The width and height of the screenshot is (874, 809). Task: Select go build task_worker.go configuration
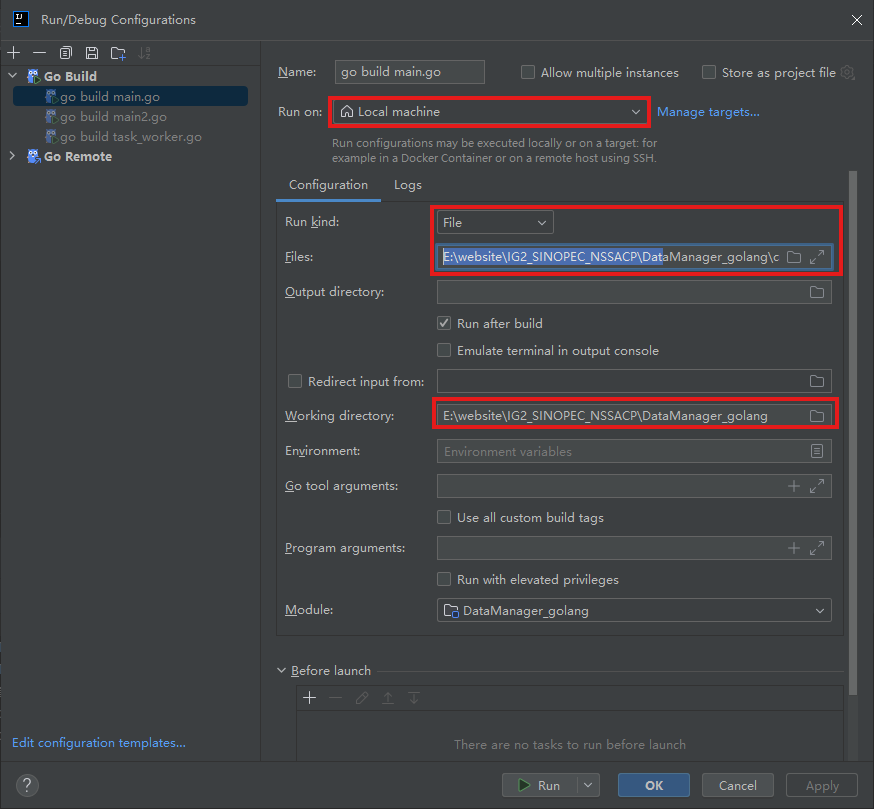pos(130,136)
